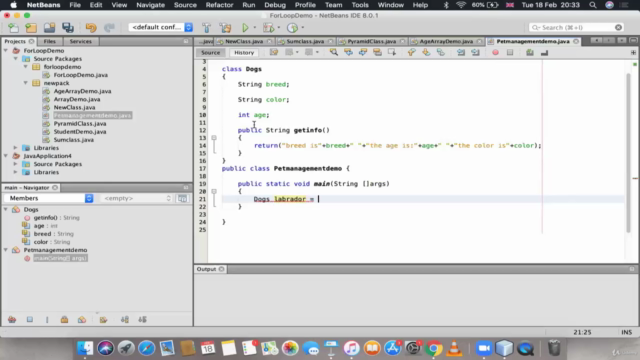The image size is (640, 360).
Task: Click the Build Project hammer icon
Action: tap(207, 28)
